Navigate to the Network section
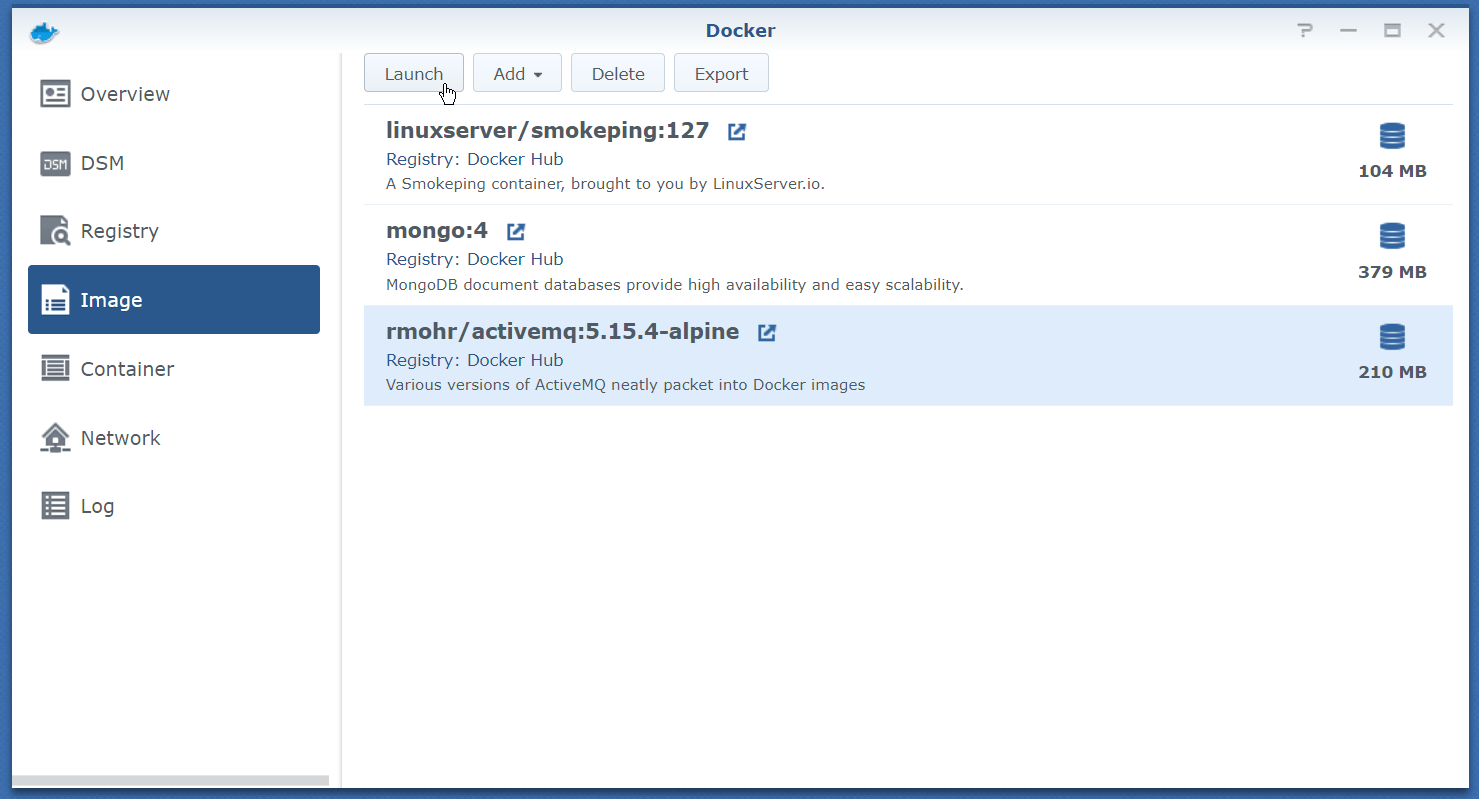This screenshot has width=1479, height=799. pos(120,438)
